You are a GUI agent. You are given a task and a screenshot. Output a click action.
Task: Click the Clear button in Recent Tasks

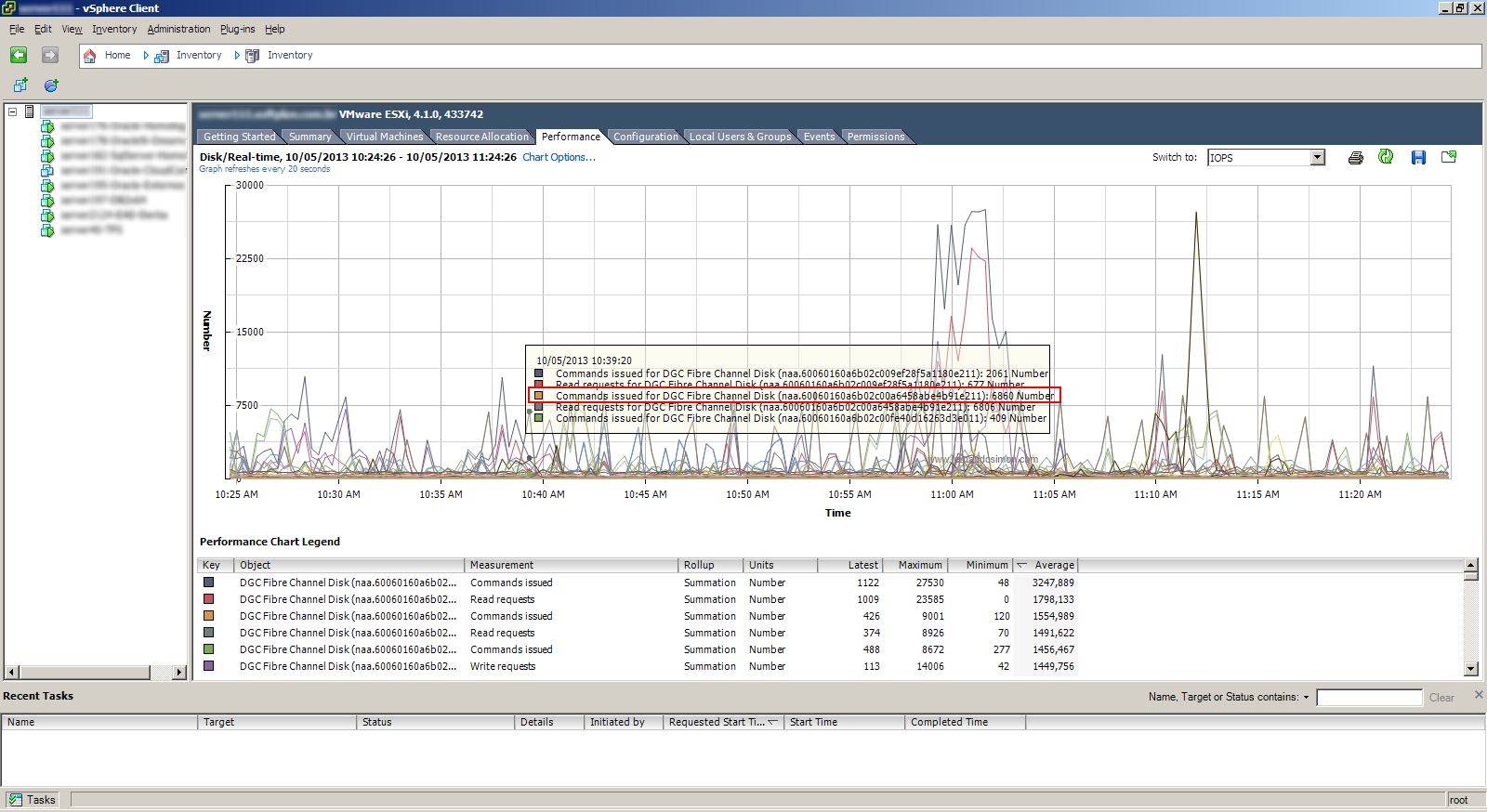click(x=1441, y=698)
